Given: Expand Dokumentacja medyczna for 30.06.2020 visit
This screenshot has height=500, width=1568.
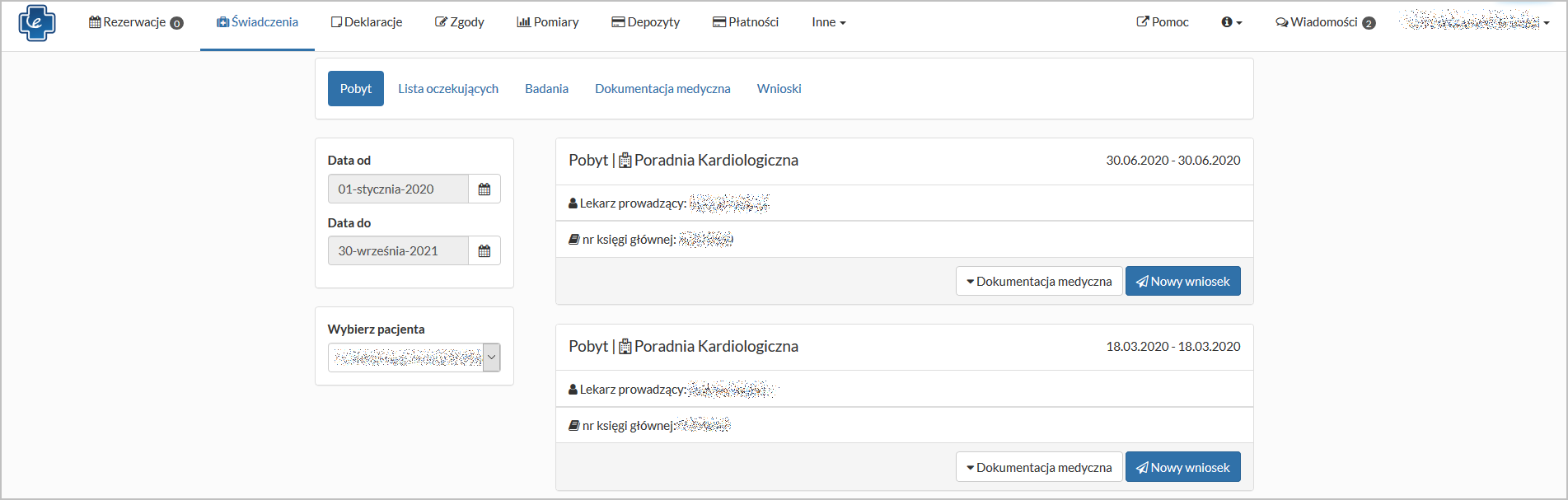Looking at the screenshot, I should 1039,282.
